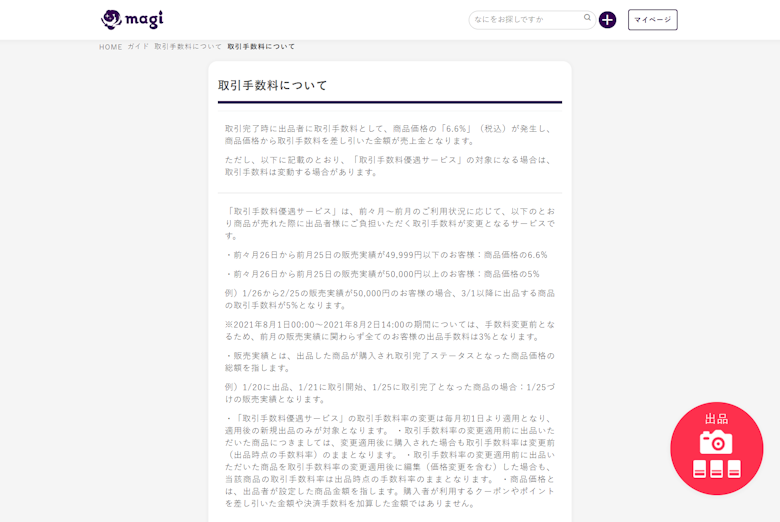Viewport: 780px width, 522px height.
Task: Click the paragraph mentioning 「6.6%」(税込)
Action: click(x=388, y=134)
